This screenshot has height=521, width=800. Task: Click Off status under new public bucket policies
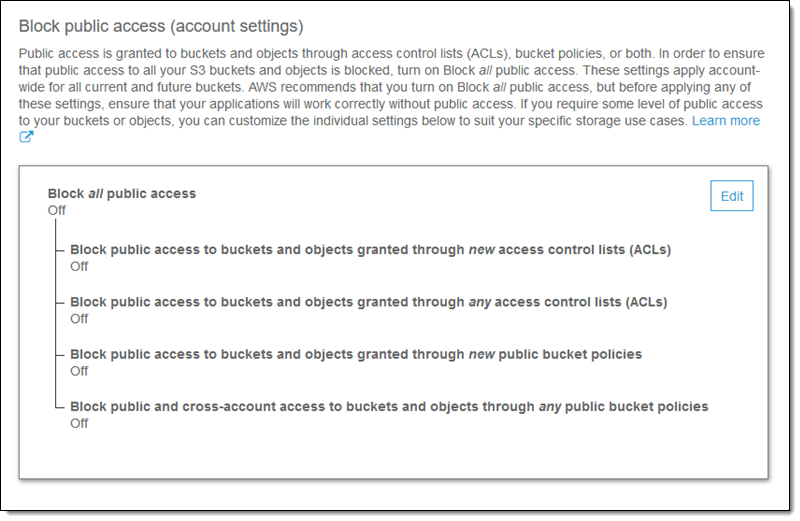tap(79, 371)
